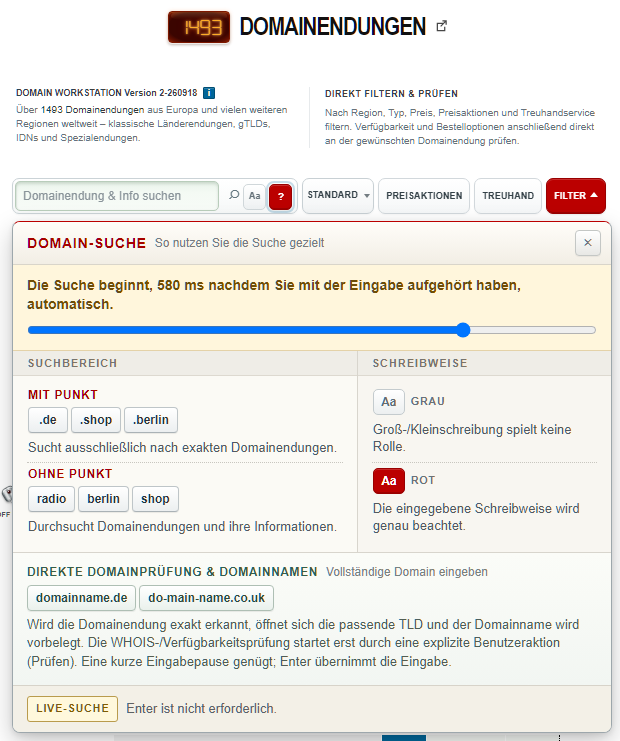
Task: Click the shop chip under OHNE PUNKT
Action: (x=155, y=499)
